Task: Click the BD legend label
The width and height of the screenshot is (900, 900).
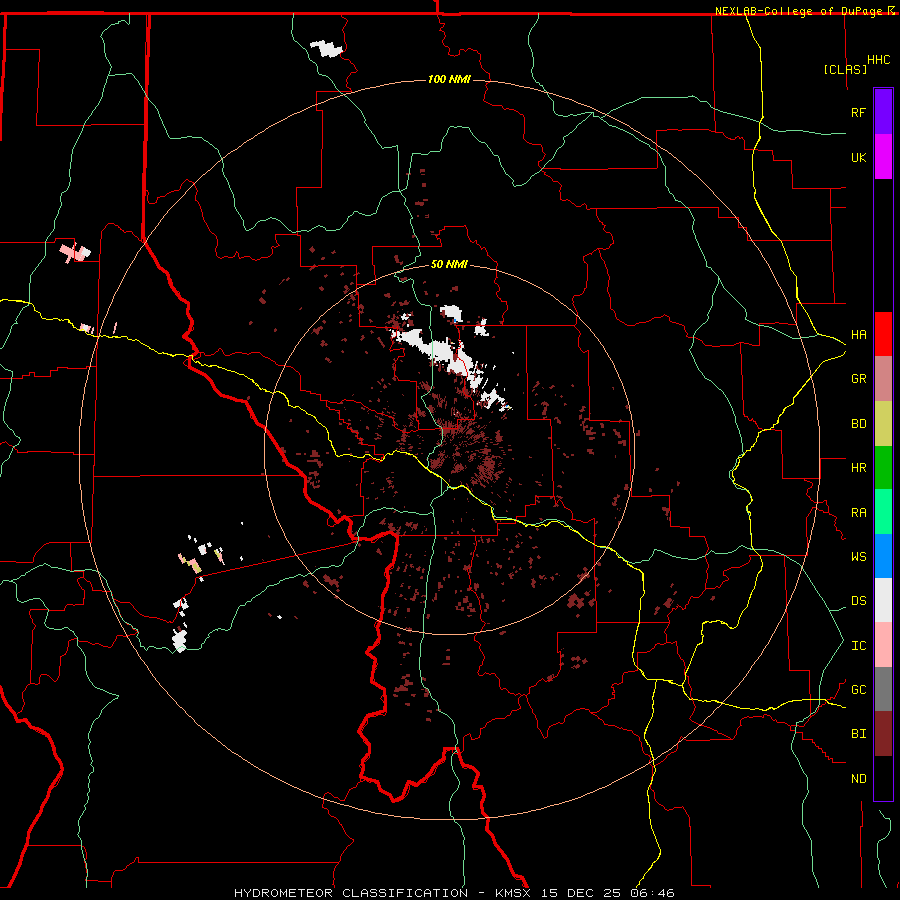Action: pyautogui.click(x=858, y=424)
